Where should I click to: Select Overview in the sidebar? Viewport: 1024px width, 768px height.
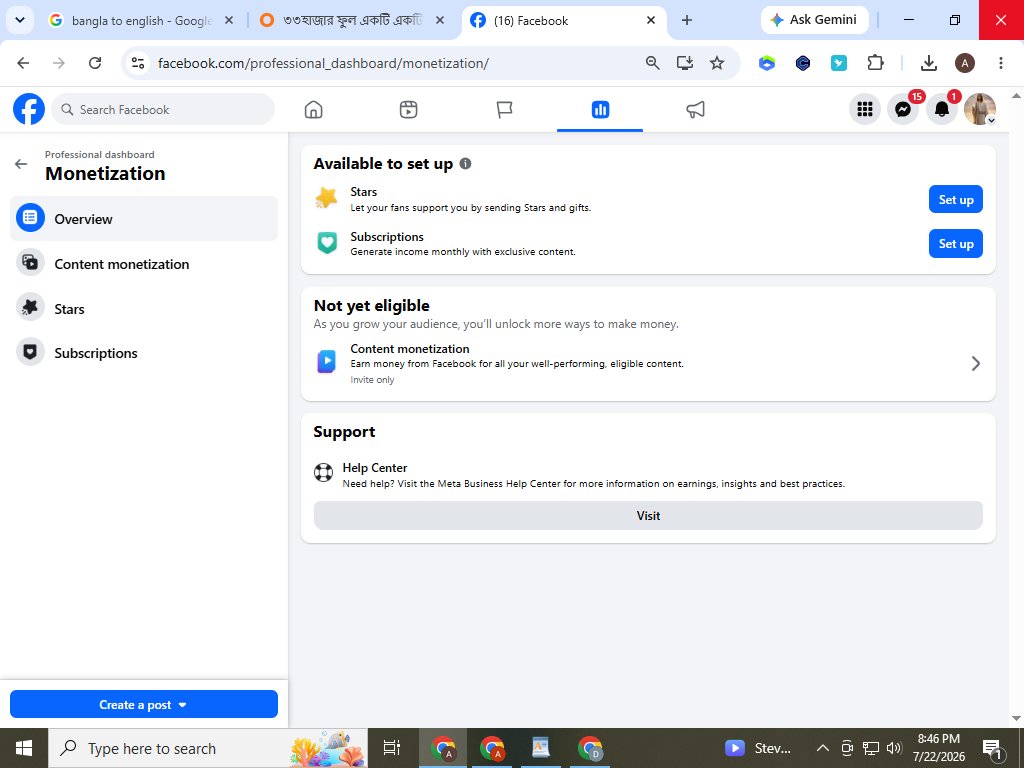point(144,219)
